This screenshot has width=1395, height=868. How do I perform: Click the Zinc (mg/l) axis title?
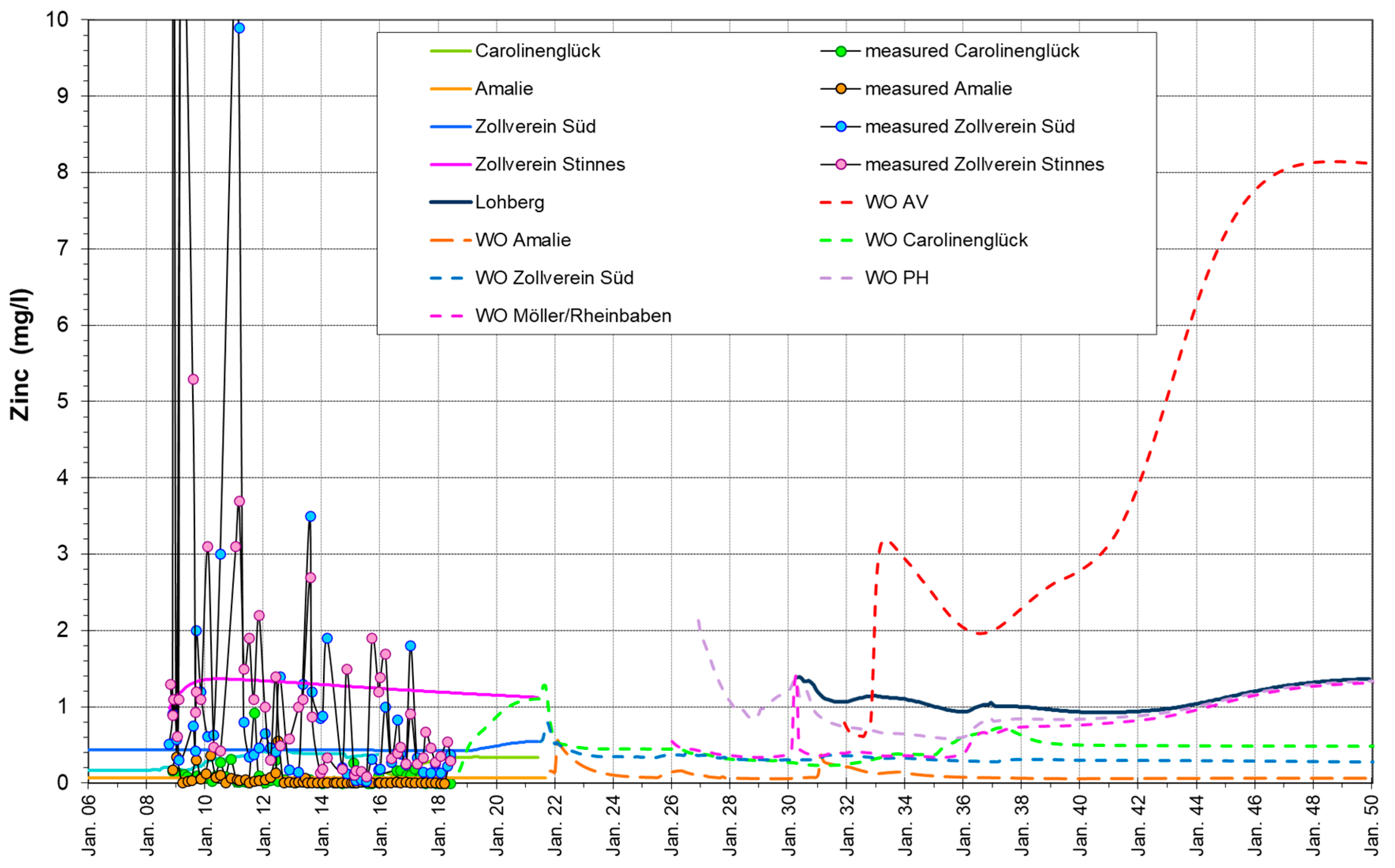click(x=21, y=354)
